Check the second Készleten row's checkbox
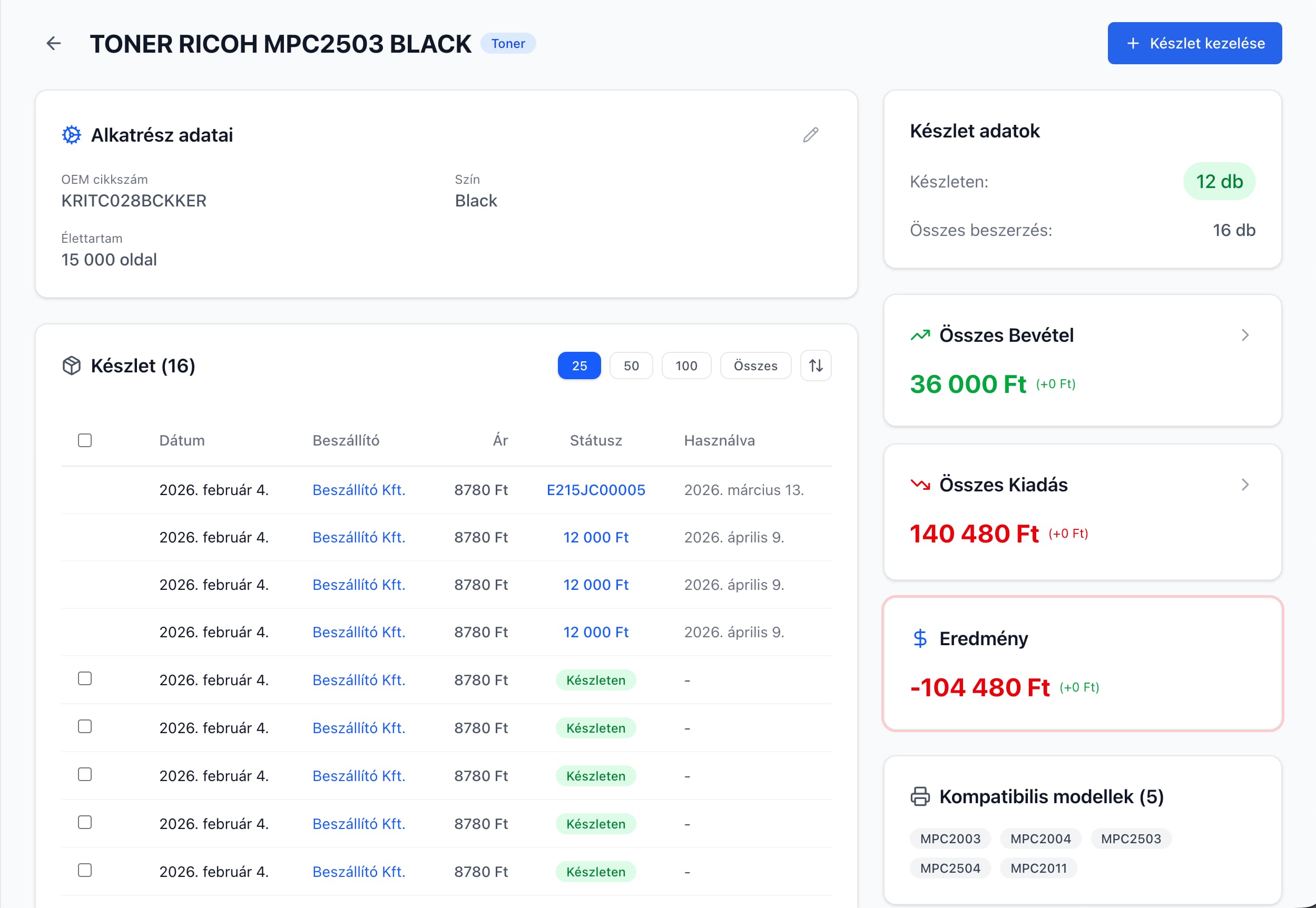 point(85,726)
